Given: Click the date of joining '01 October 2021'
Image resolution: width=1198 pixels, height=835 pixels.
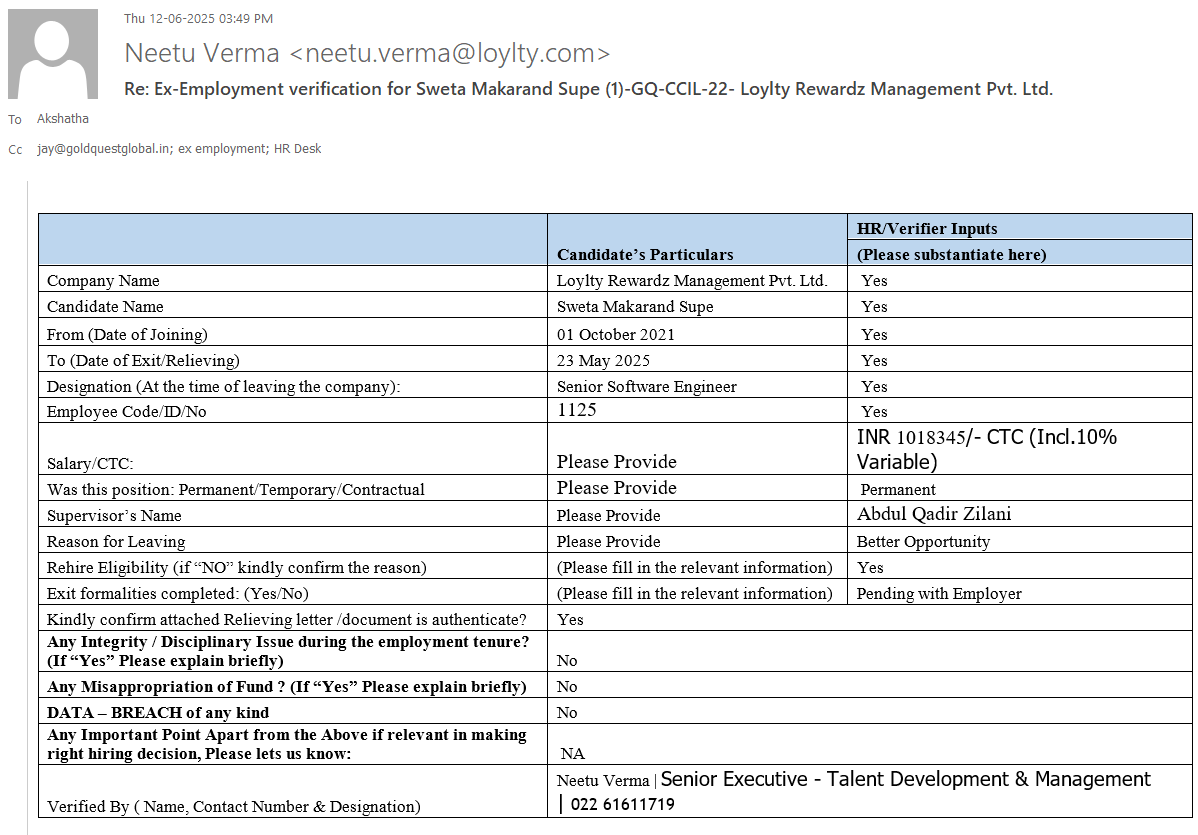Looking at the screenshot, I should [616, 334].
